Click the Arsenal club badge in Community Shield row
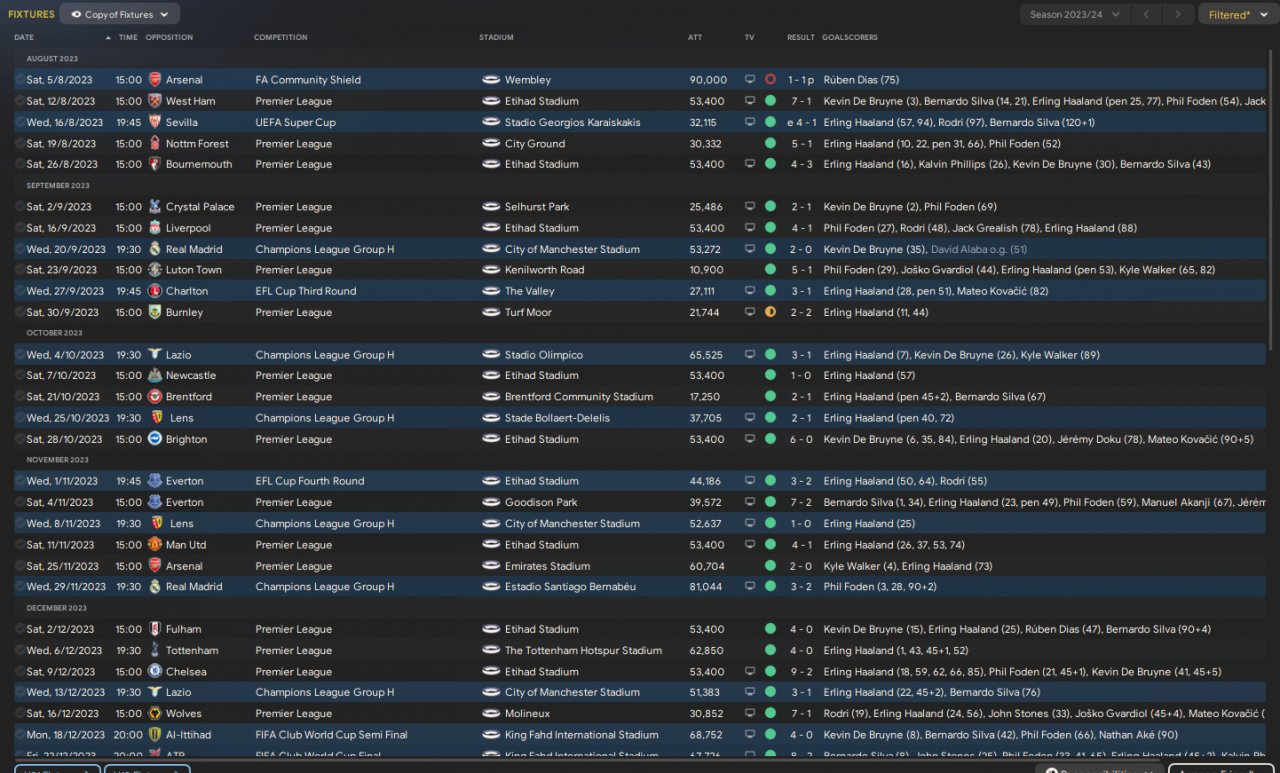Screen dimensions: 1280x773 (154, 80)
